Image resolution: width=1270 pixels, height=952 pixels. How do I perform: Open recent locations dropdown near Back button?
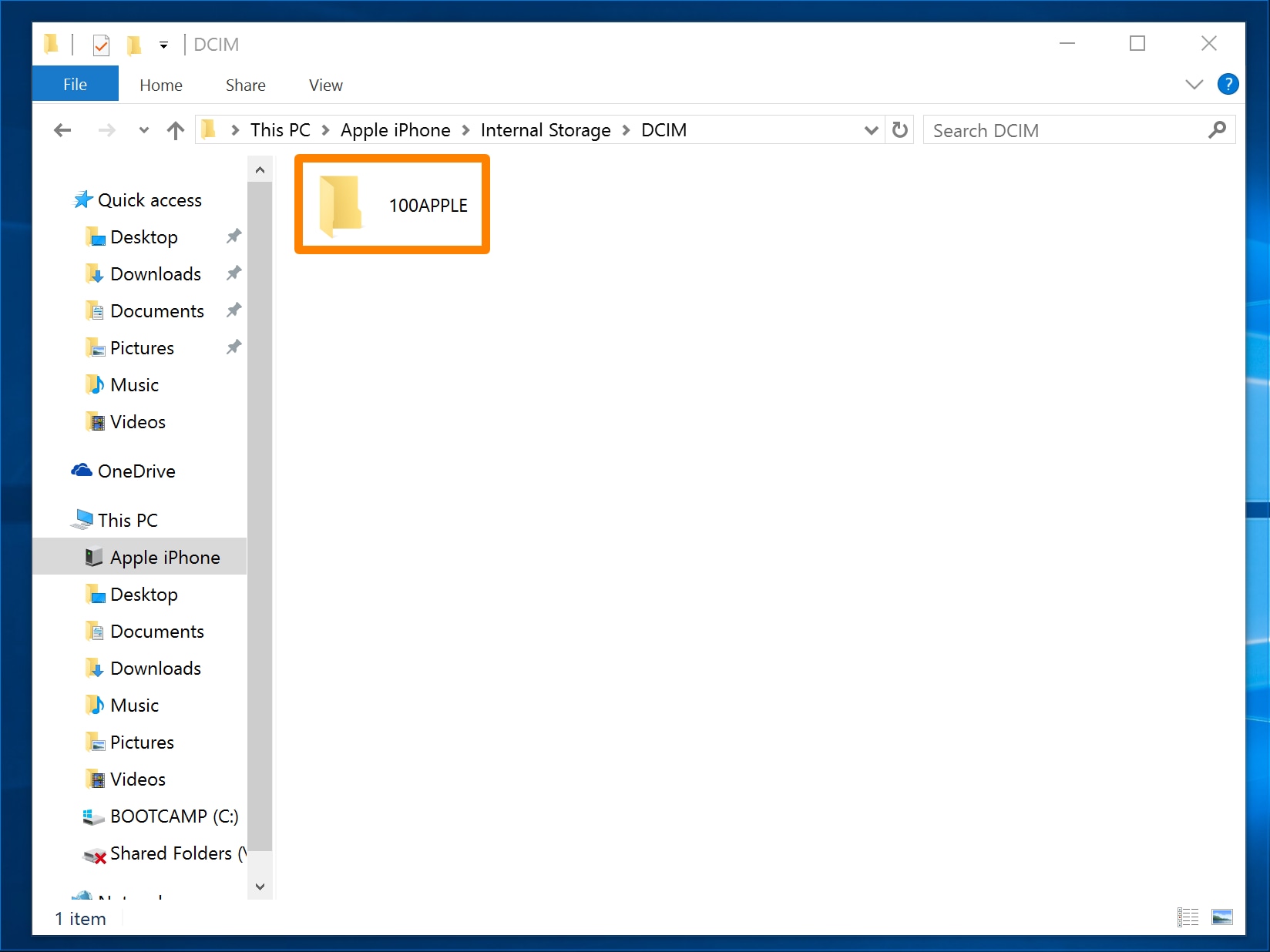coord(143,130)
